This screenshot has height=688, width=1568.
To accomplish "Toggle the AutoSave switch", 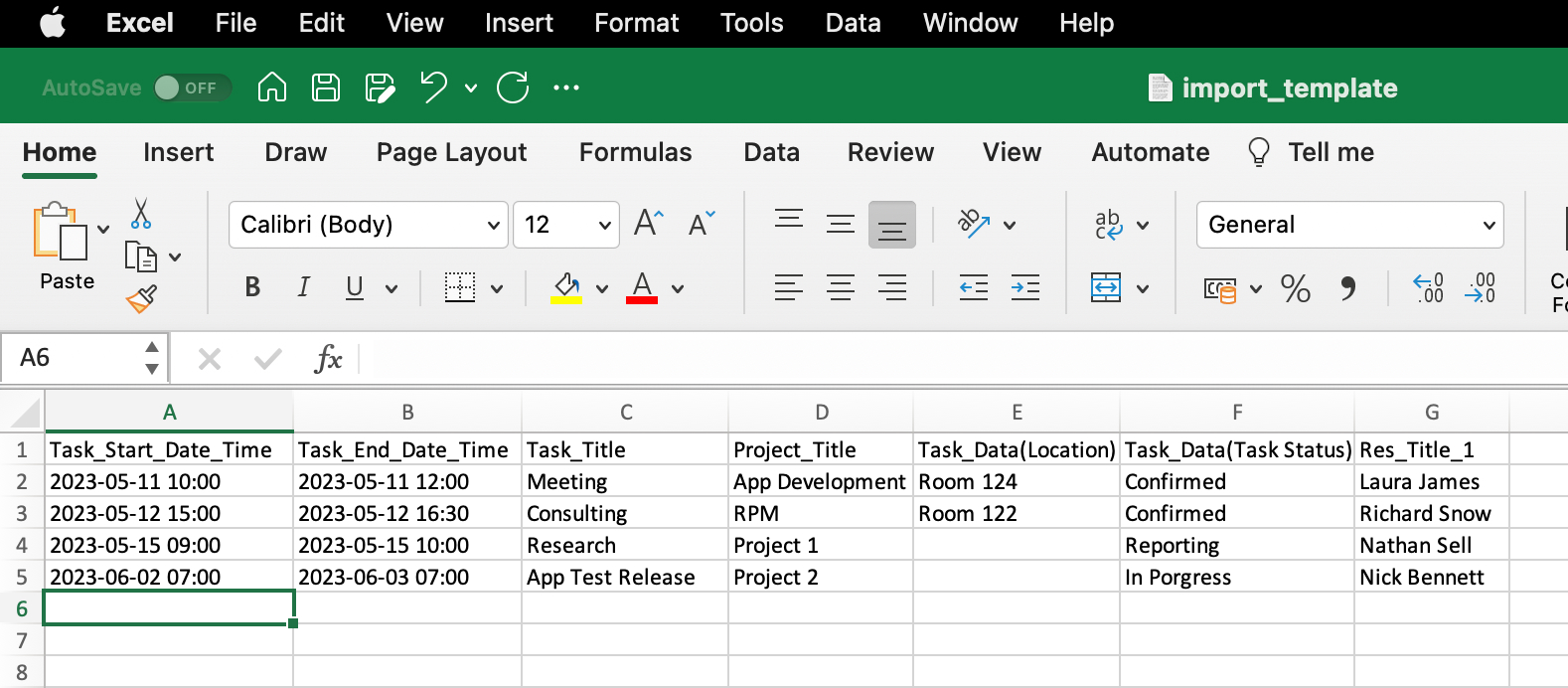I will 193,87.
